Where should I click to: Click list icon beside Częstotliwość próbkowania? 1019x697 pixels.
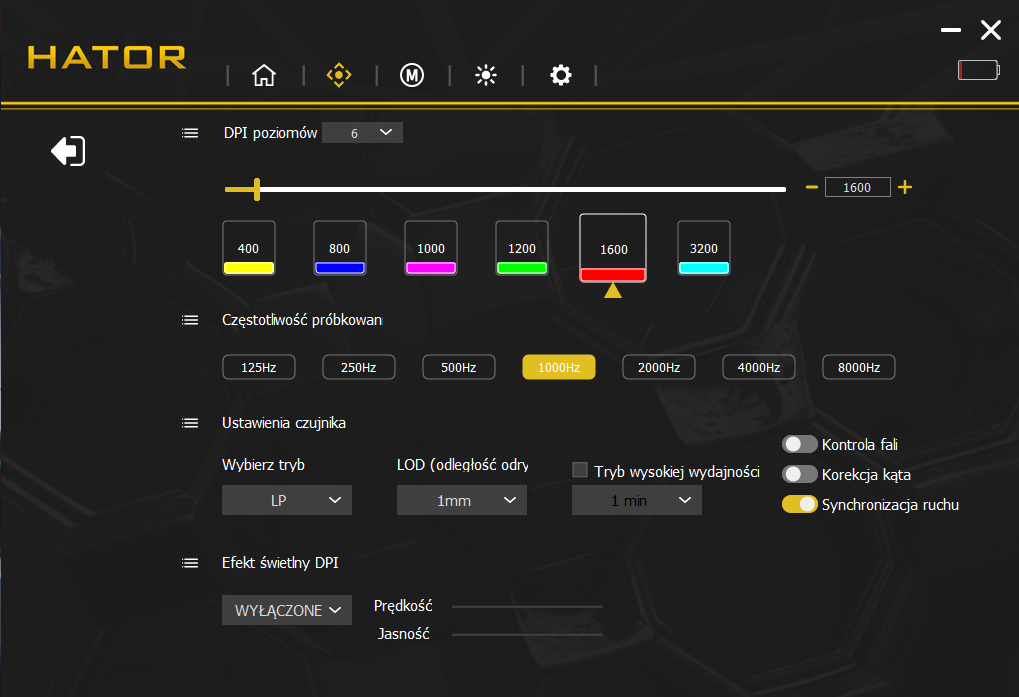point(190,320)
